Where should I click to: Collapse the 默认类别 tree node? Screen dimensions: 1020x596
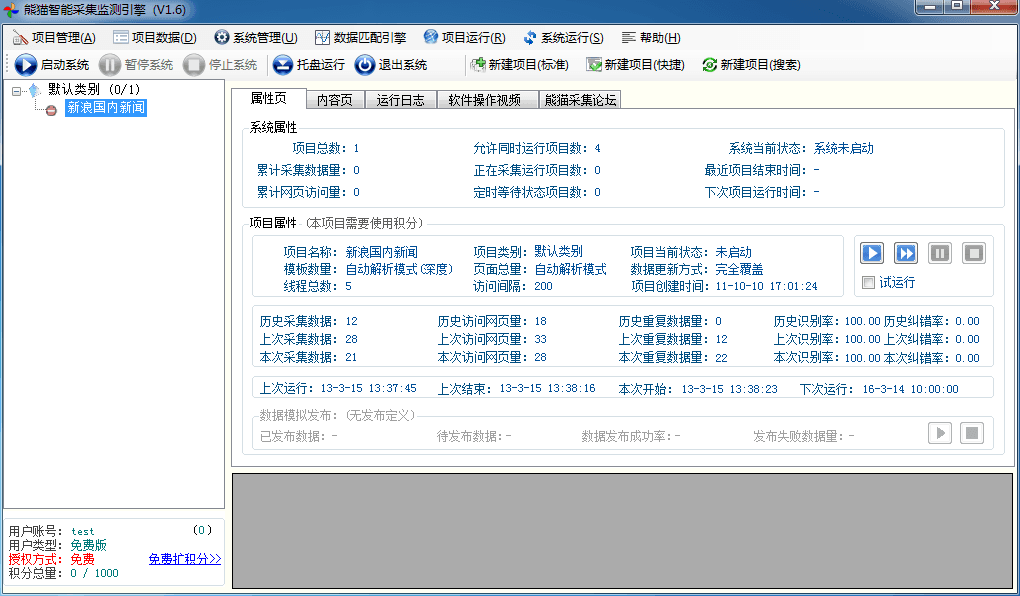coord(17,91)
